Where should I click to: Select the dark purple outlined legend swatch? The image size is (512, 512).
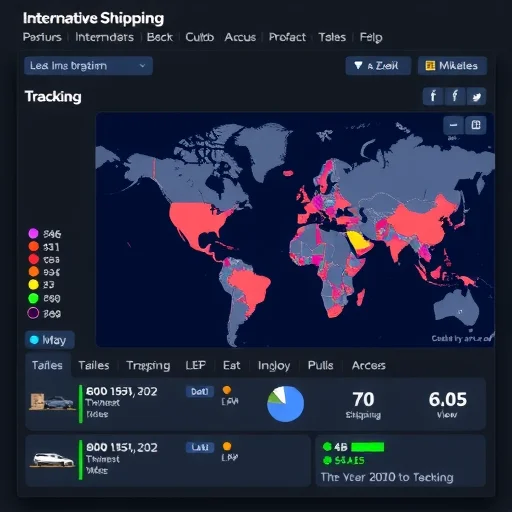[33, 313]
